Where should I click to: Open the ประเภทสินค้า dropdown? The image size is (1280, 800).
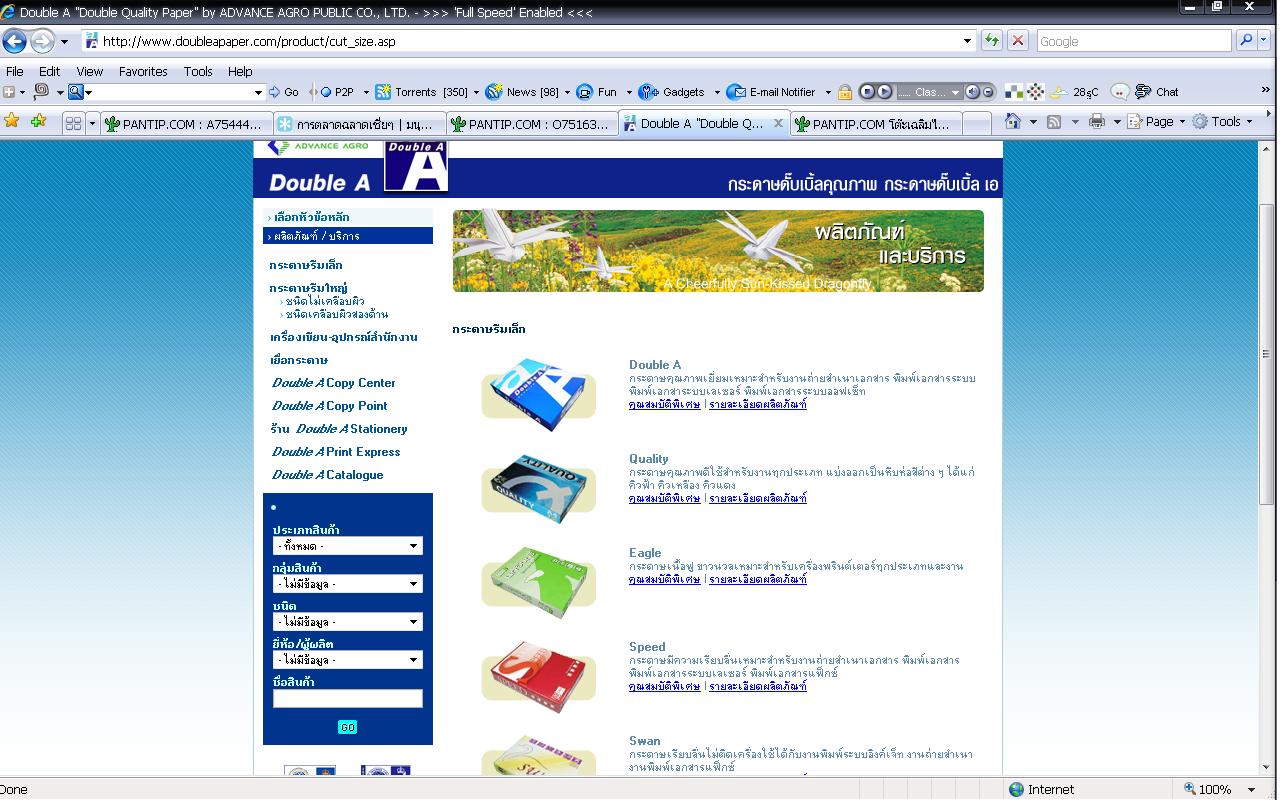pyautogui.click(x=347, y=546)
